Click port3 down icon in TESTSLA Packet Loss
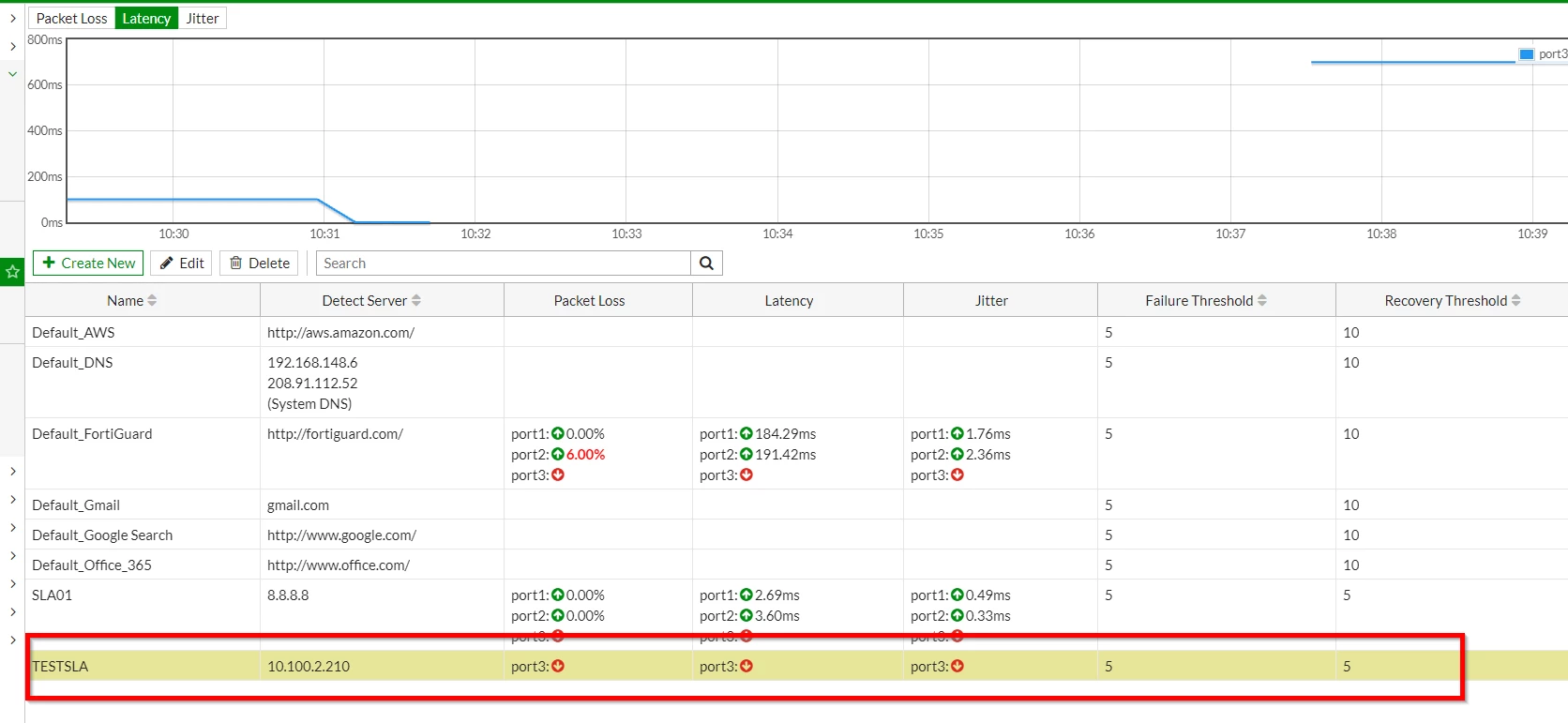1568x723 pixels. coord(558,667)
